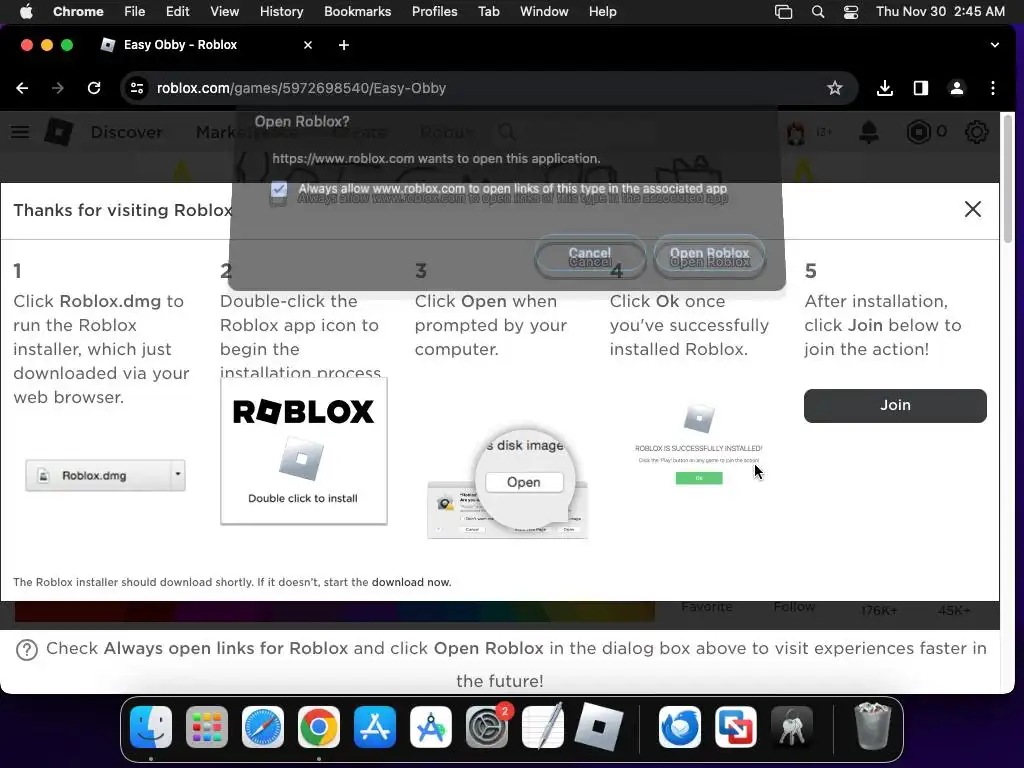Click the download now link
The width and height of the screenshot is (1024, 768).
(x=411, y=583)
